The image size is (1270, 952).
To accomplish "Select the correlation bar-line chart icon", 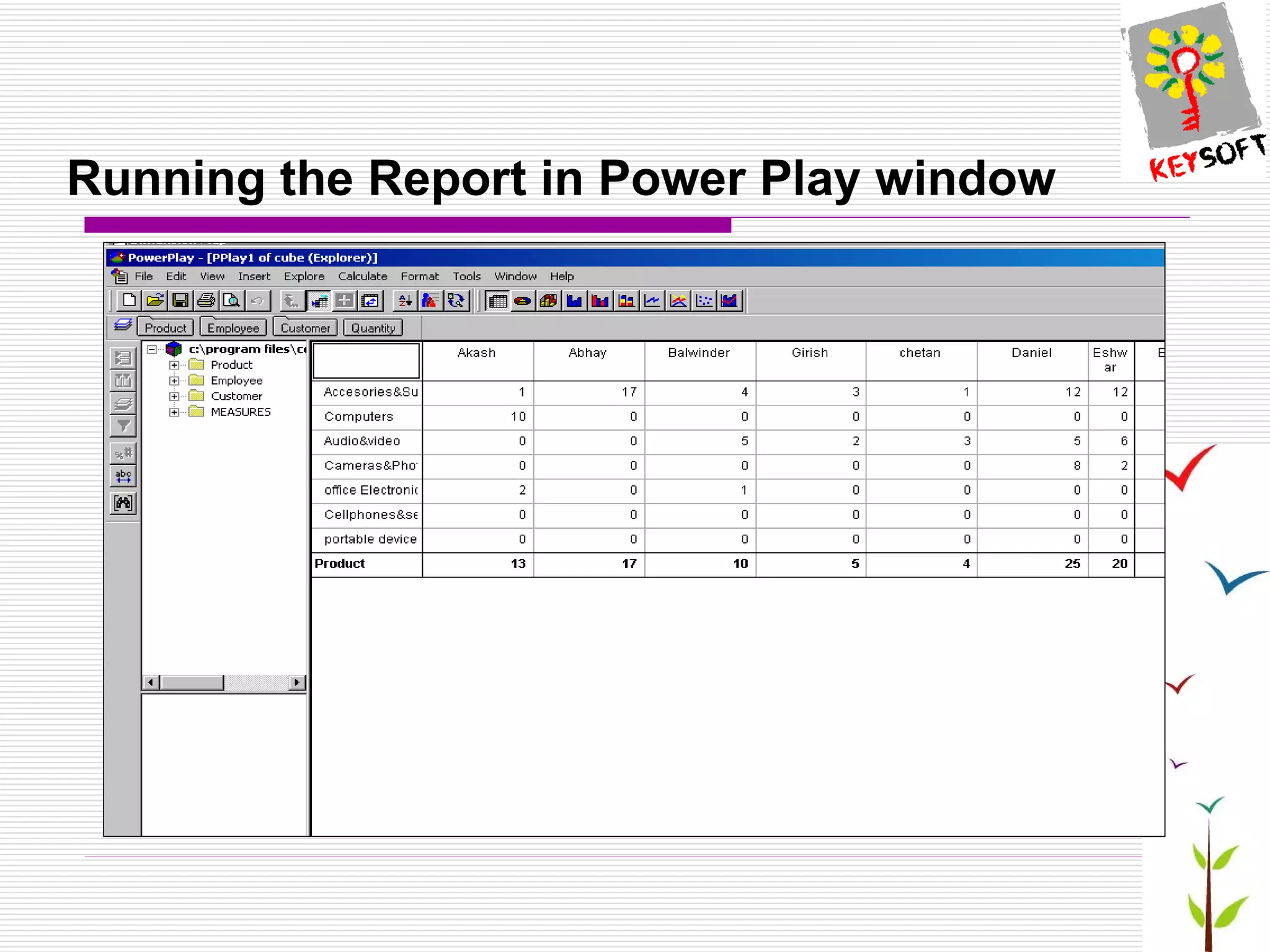I will tap(730, 302).
